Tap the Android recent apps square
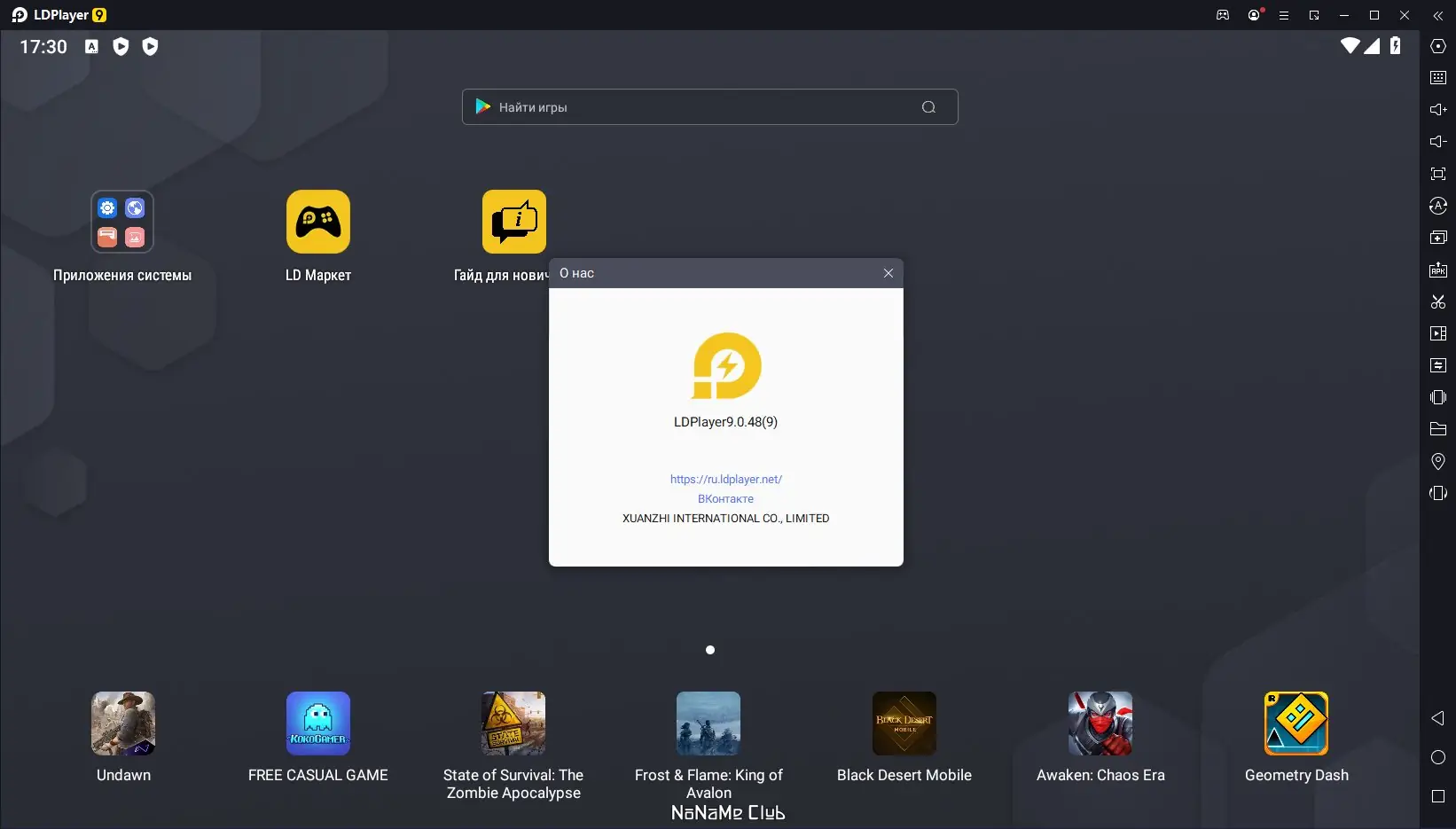 tap(1438, 796)
